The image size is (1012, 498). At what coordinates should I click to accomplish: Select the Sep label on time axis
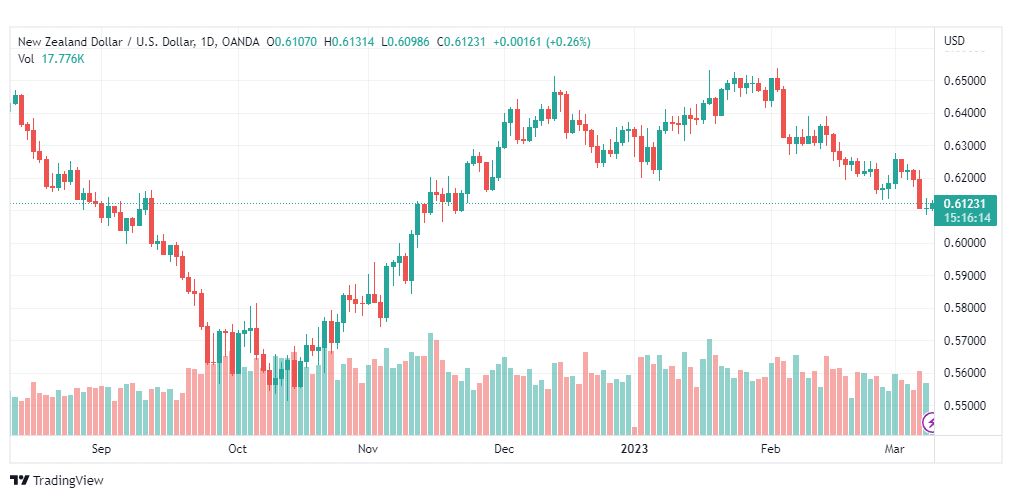pos(101,448)
